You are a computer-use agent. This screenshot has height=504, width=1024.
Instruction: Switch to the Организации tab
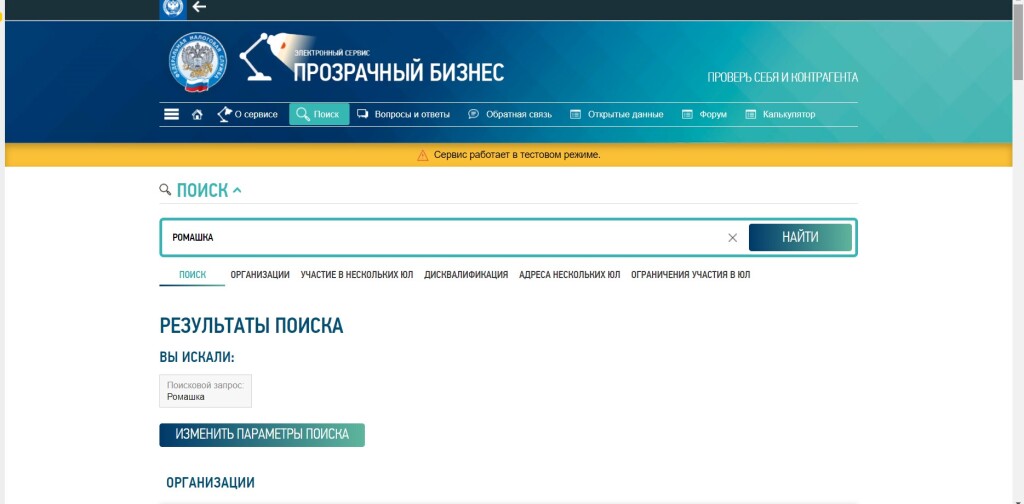pyautogui.click(x=260, y=275)
